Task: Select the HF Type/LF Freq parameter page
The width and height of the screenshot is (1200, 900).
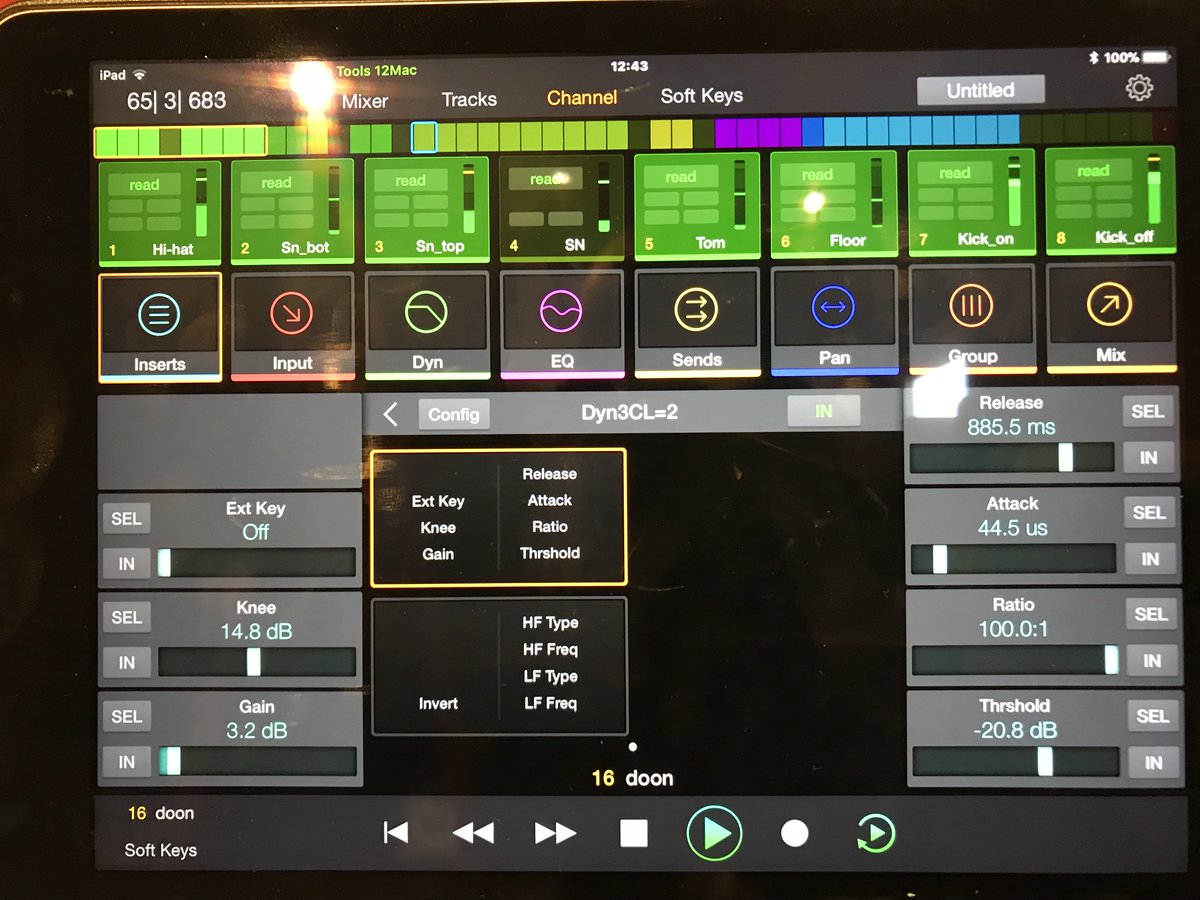Action: (499, 665)
